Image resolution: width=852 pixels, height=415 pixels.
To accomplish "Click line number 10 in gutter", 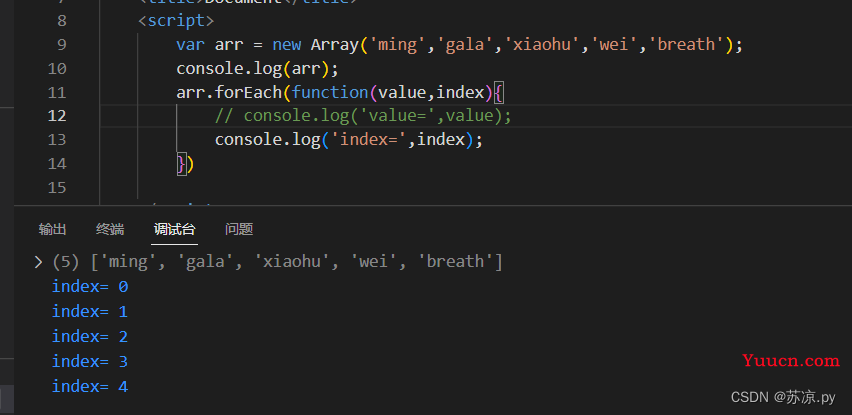I will (57, 68).
